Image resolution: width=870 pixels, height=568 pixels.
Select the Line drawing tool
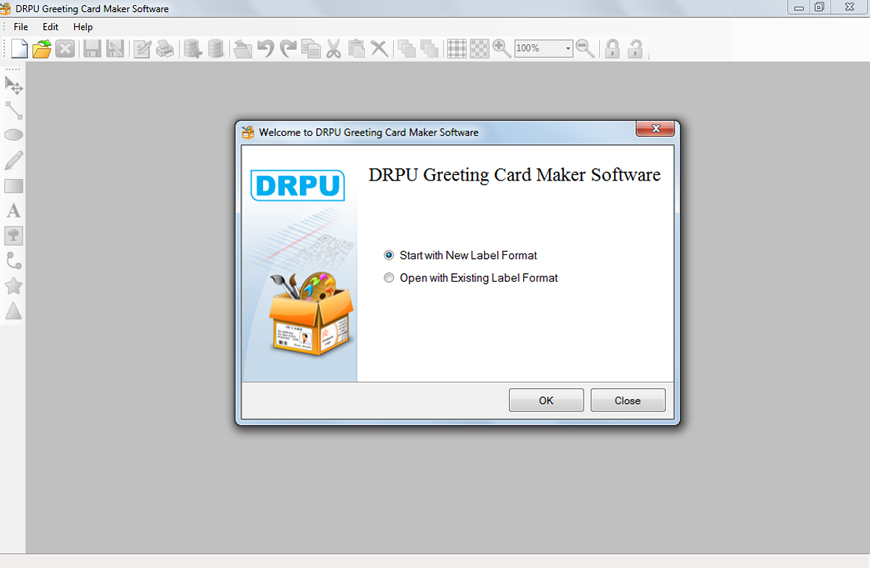(13, 110)
